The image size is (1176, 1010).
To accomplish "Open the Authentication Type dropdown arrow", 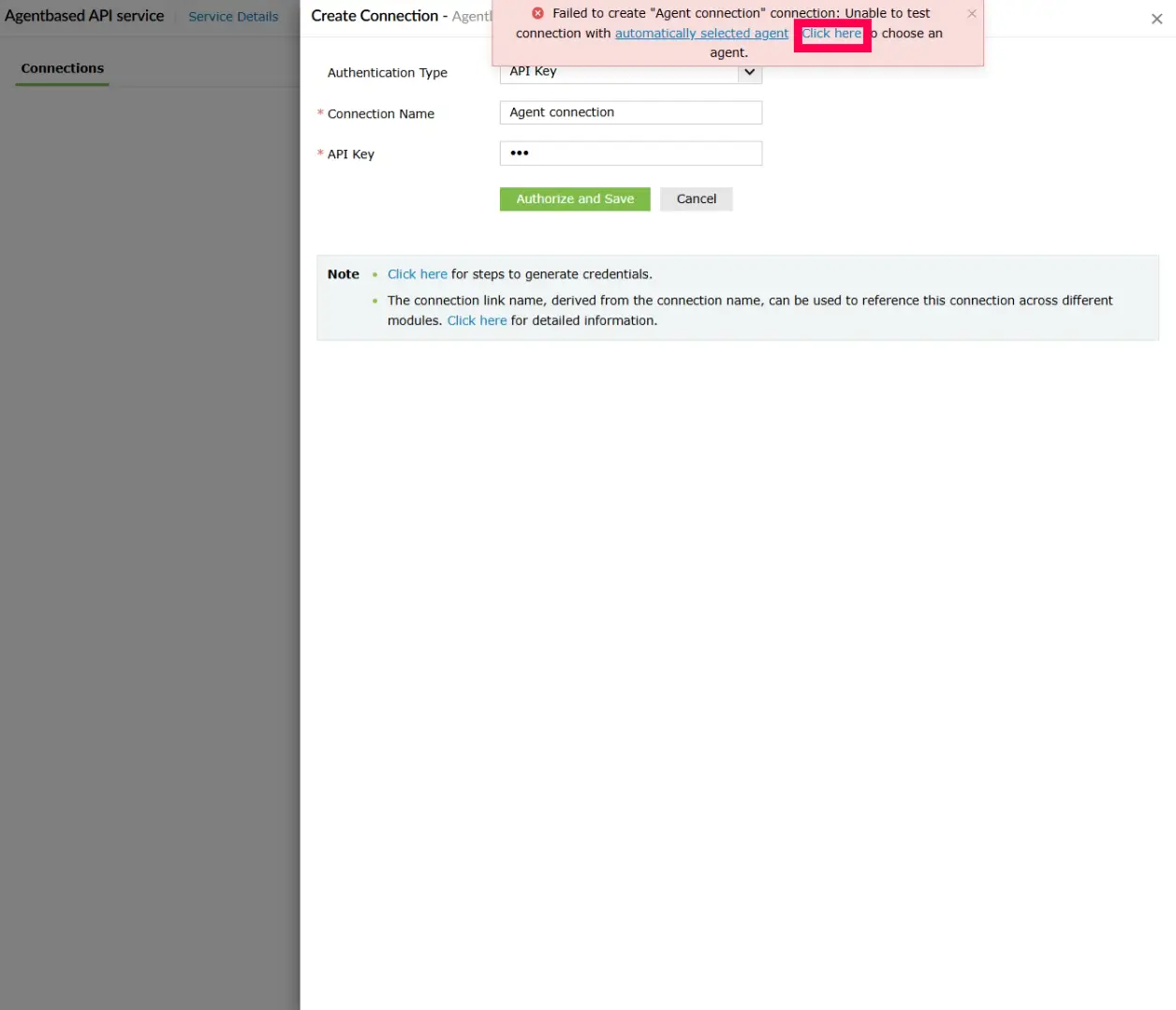I will pyautogui.click(x=750, y=72).
